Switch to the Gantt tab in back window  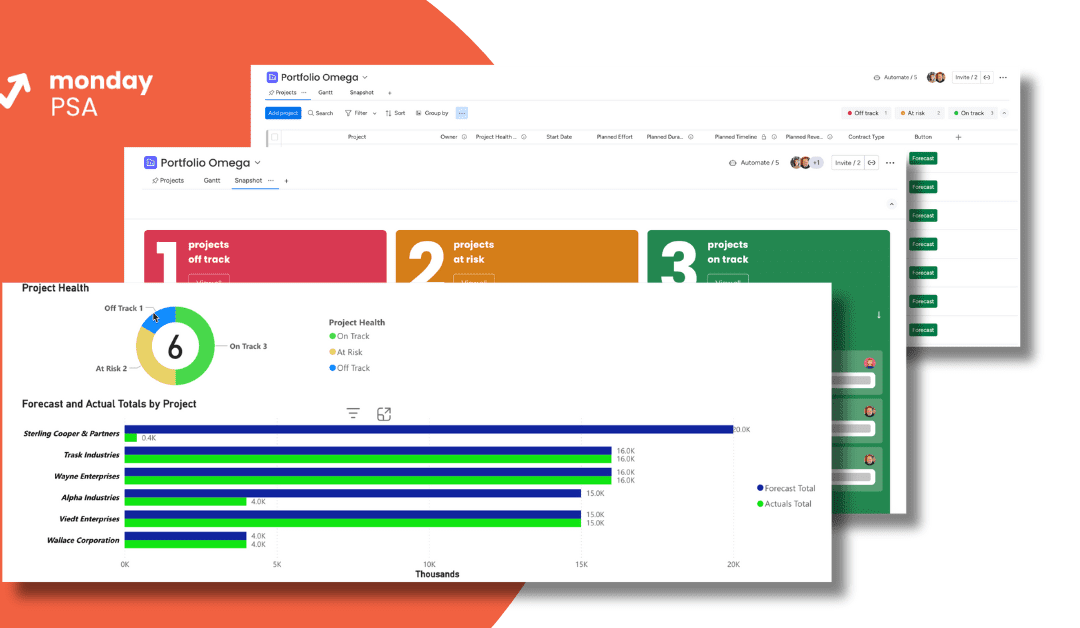326,92
